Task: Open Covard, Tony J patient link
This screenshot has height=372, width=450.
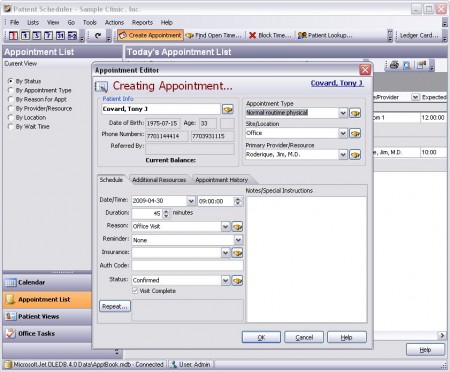Action: pyautogui.click(x=337, y=83)
